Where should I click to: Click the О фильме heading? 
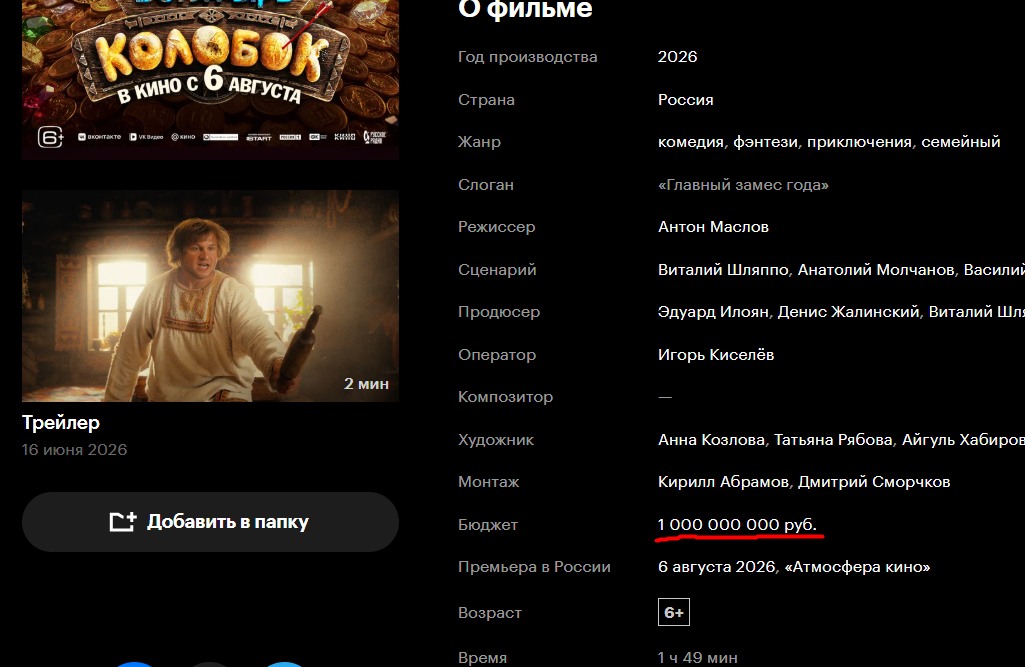coord(525,9)
